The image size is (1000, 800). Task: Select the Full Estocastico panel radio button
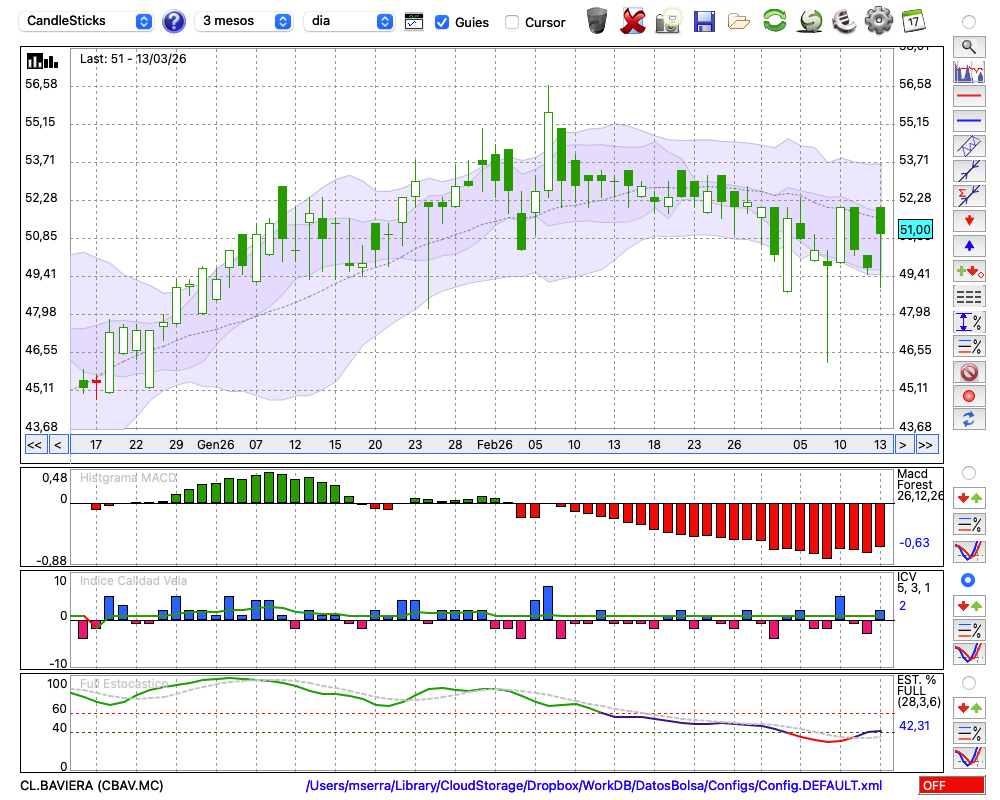(969, 683)
